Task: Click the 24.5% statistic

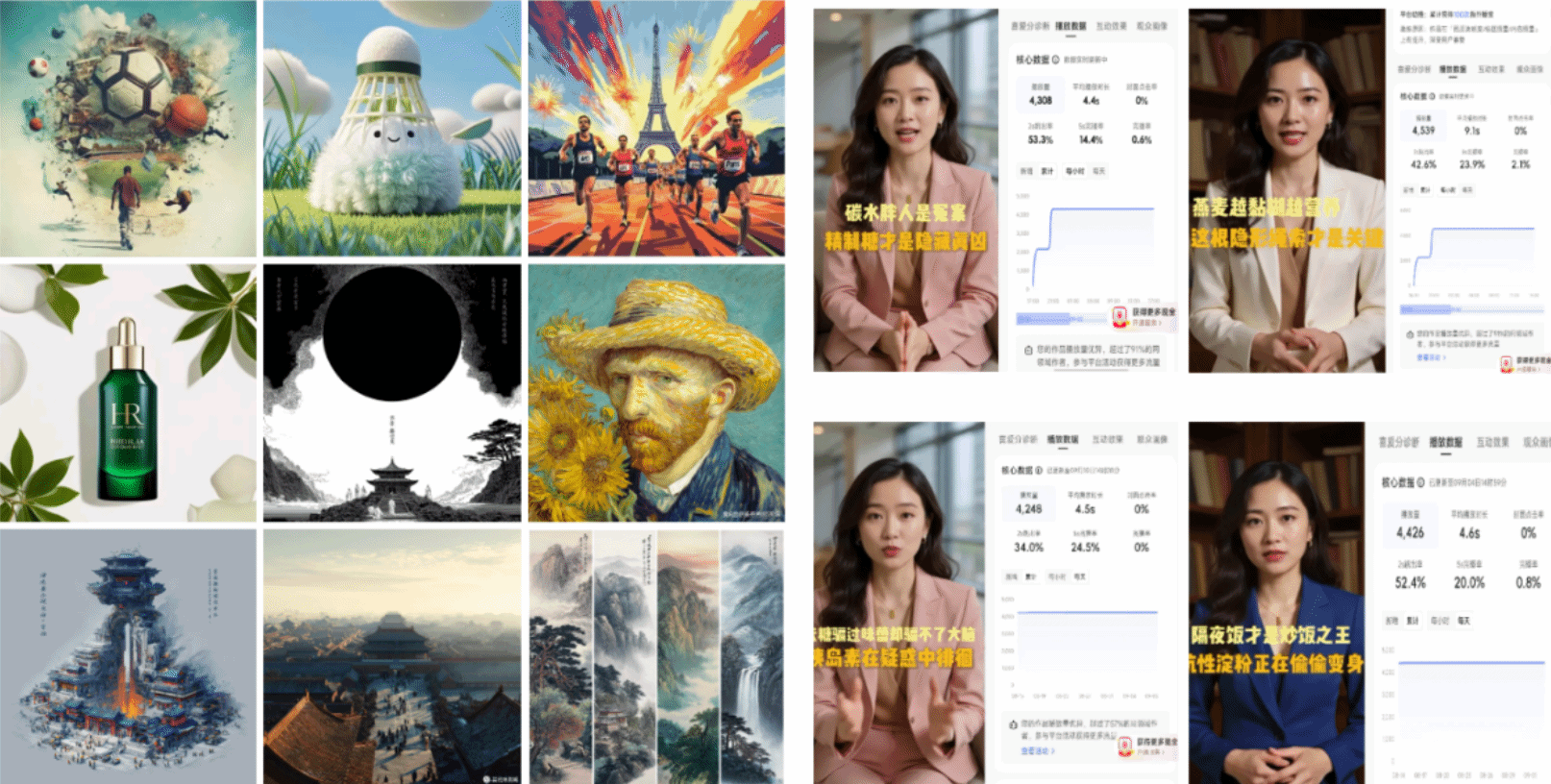Action: click(x=1085, y=547)
